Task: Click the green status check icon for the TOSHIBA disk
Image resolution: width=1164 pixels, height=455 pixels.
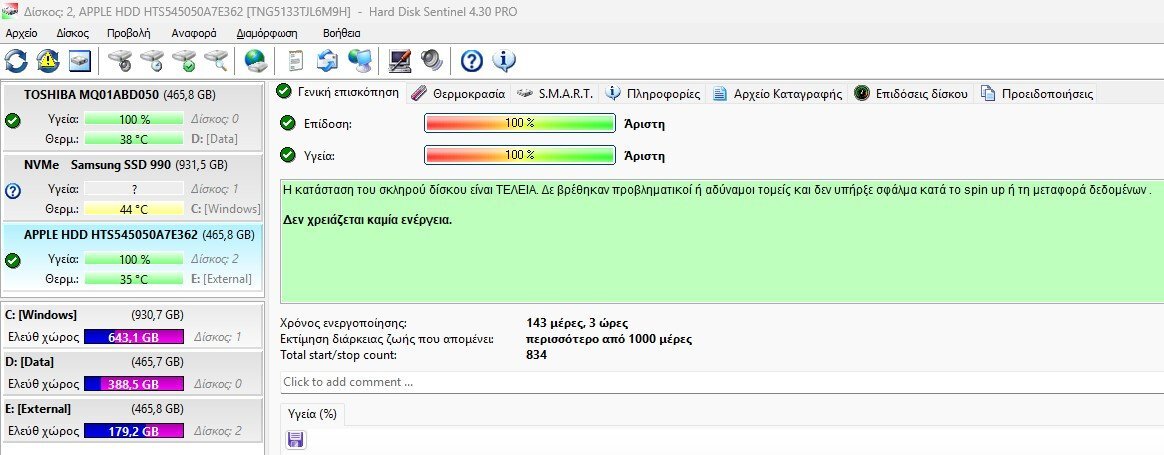Action: [13, 121]
